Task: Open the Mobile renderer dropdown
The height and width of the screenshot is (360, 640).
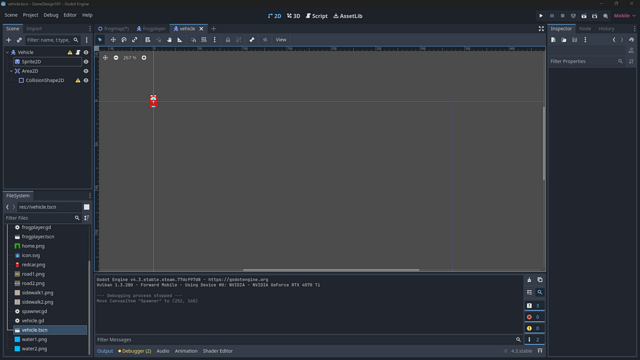Action: (624, 16)
